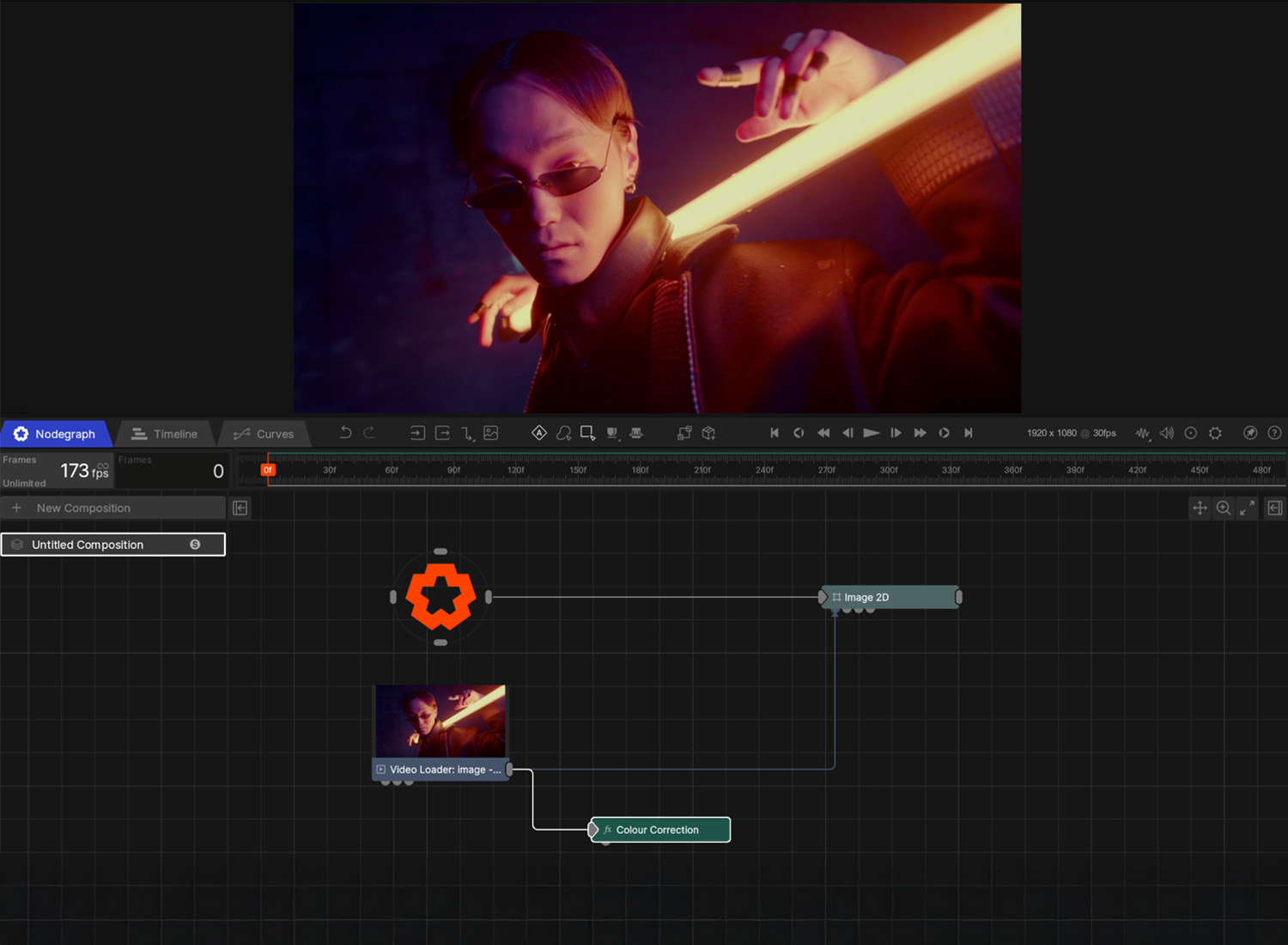Open help with the question mark icon
The width and height of the screenshot is (1288, 945).
[x=1274, y=433]
